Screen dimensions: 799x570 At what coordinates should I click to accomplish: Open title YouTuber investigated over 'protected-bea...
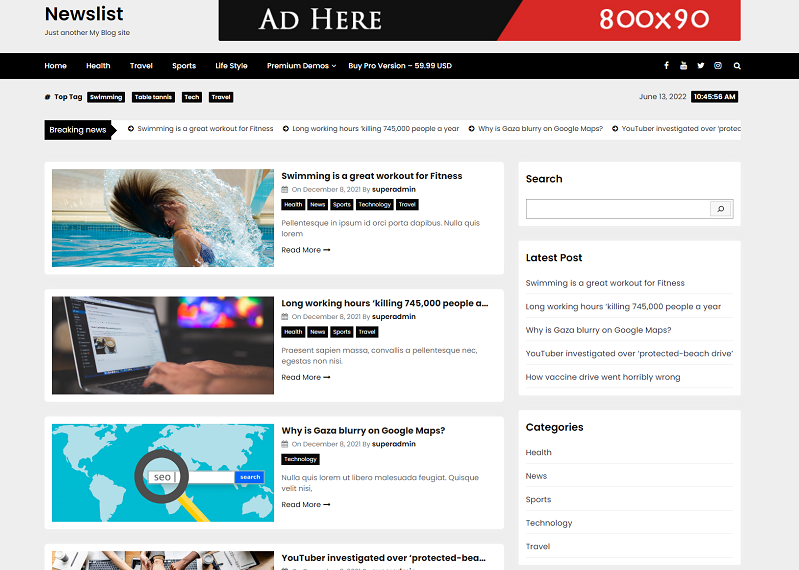[x=384, y=558]
